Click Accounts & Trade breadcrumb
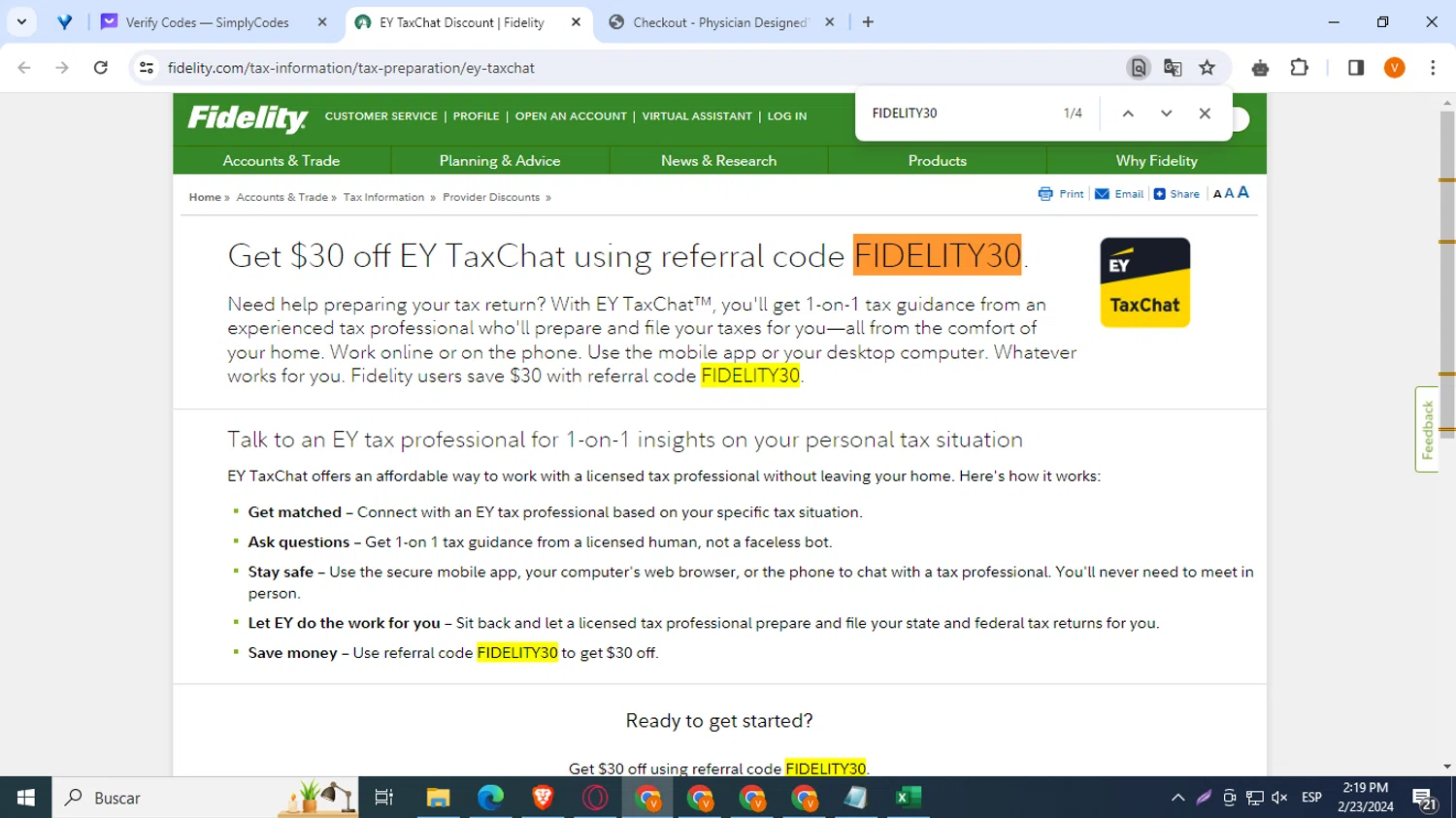Image resolution: width=1456 pixels, height=818 pixels. coord(282,197)
